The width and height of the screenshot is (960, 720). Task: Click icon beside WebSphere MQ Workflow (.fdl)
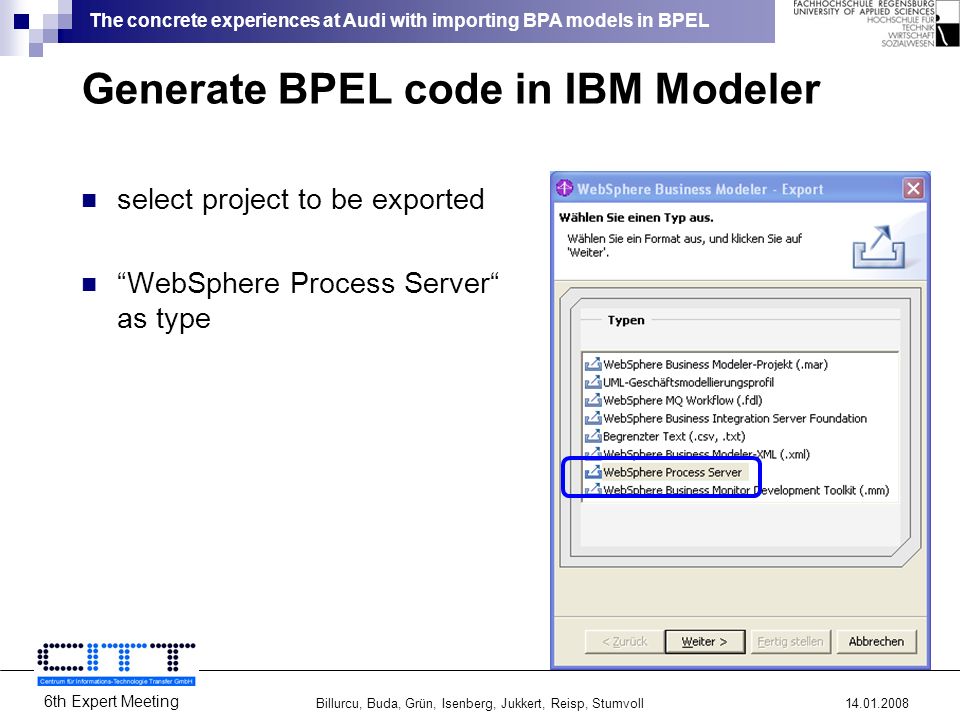[593, 400]
